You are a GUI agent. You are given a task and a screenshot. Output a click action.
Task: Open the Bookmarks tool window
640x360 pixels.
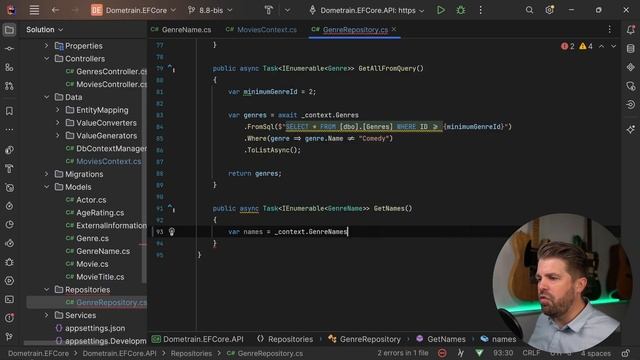[x=9, y=111]
